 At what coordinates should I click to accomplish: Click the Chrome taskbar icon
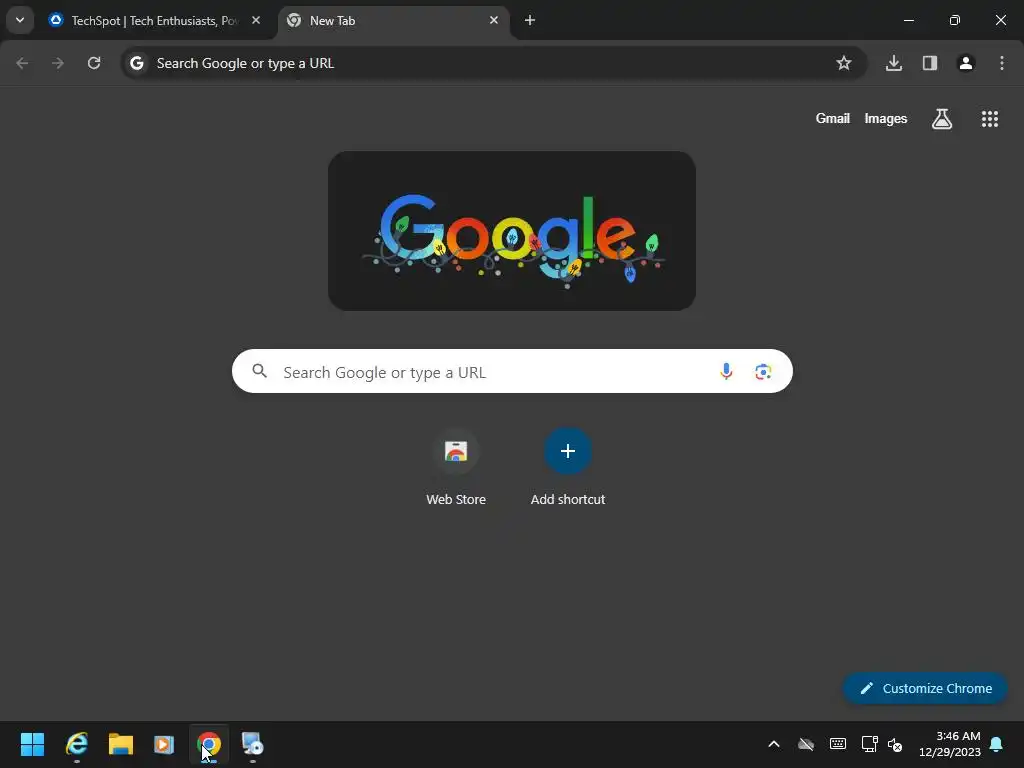(209, 744)
